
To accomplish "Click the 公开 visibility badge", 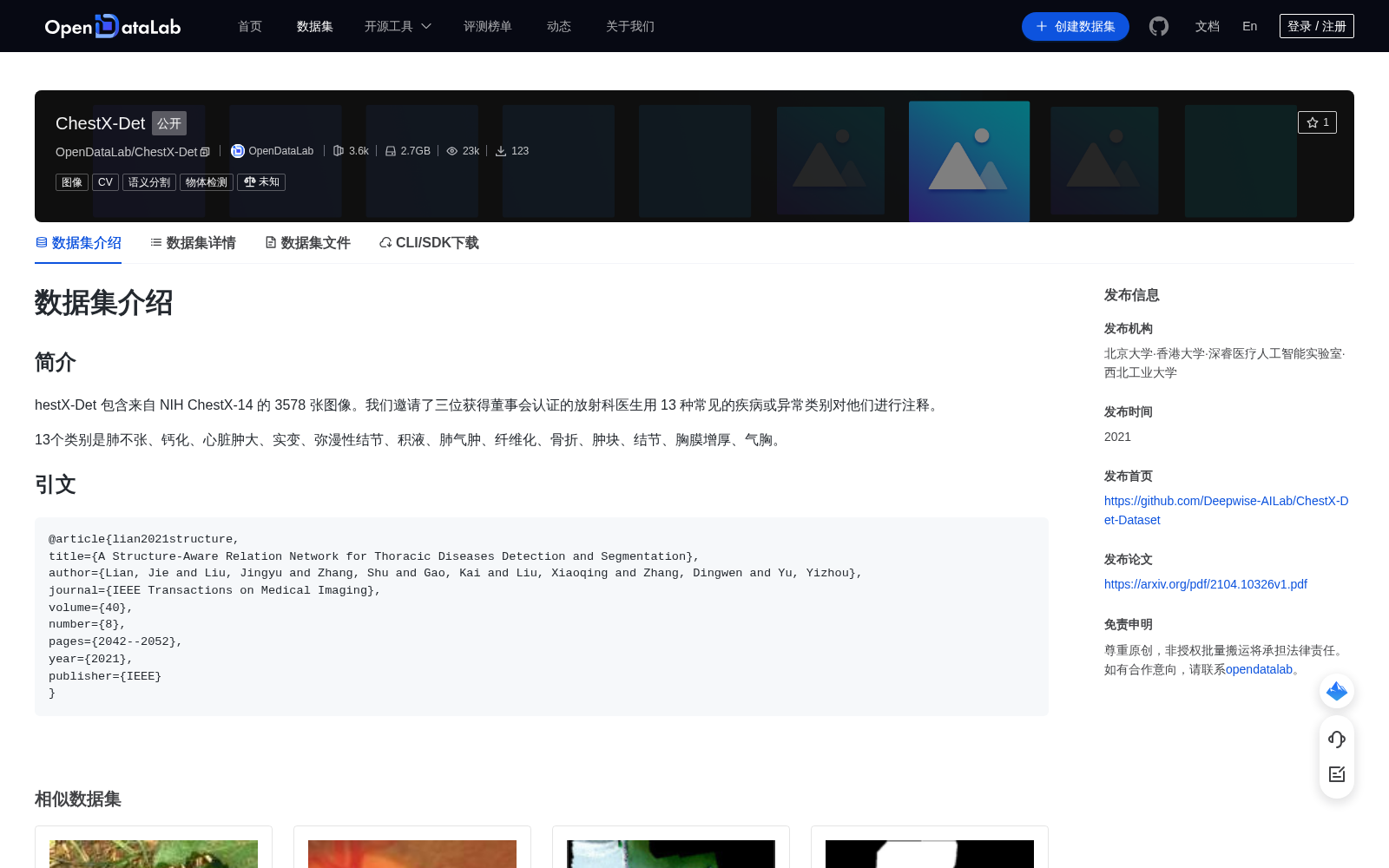I will 169,123.
